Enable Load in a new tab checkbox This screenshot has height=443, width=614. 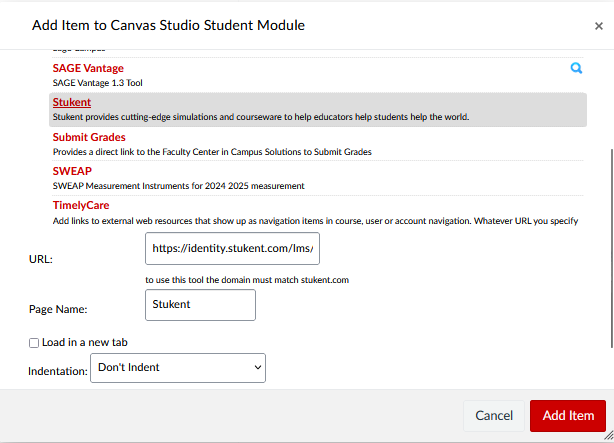pos(34,342)
